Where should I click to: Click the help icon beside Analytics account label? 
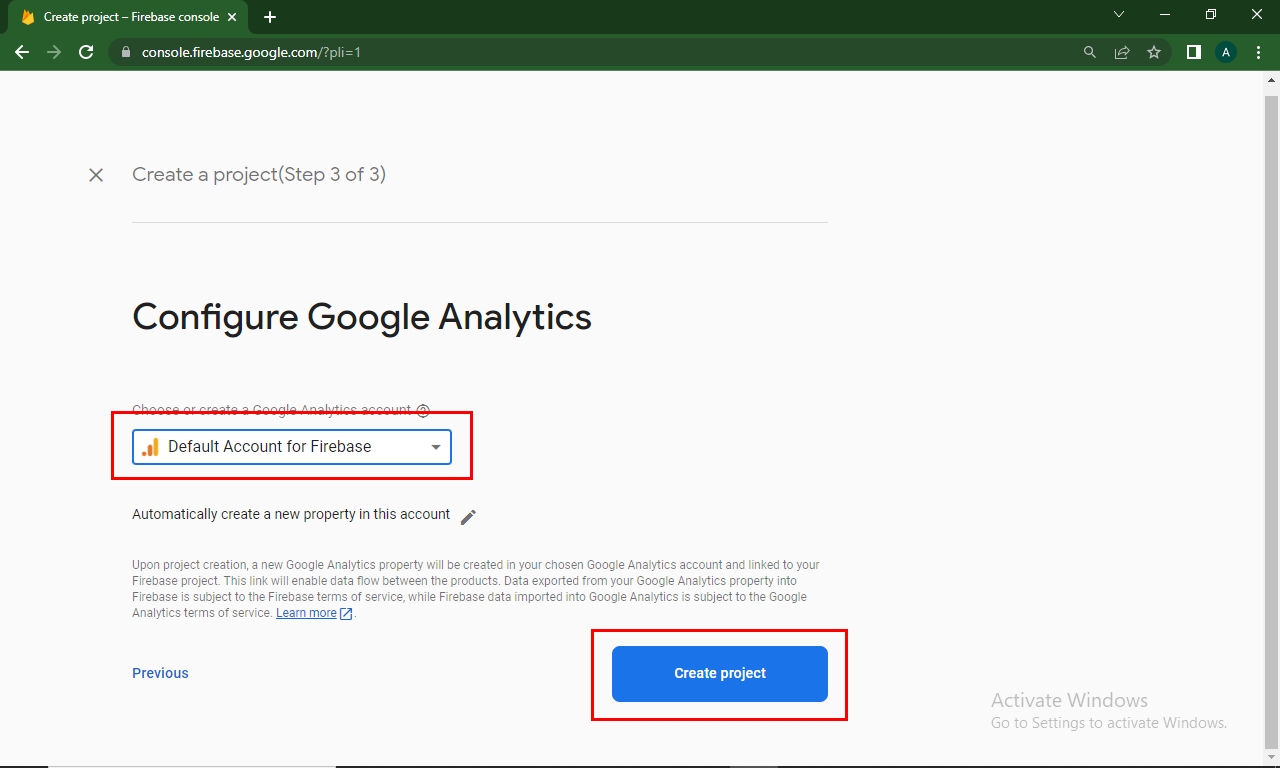[423, 411]
